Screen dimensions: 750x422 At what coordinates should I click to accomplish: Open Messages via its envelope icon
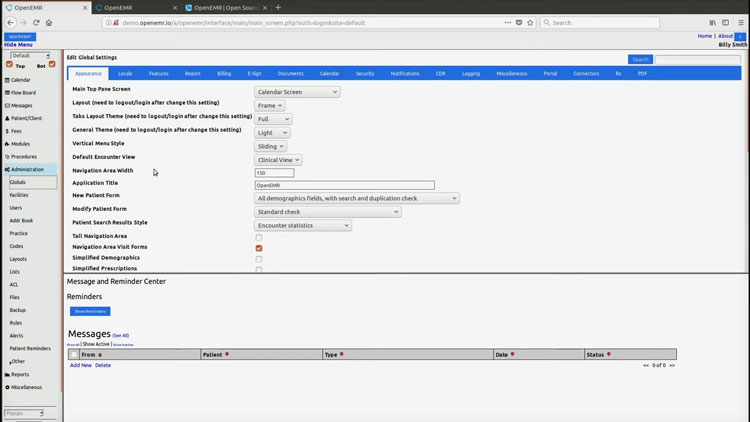6,105
